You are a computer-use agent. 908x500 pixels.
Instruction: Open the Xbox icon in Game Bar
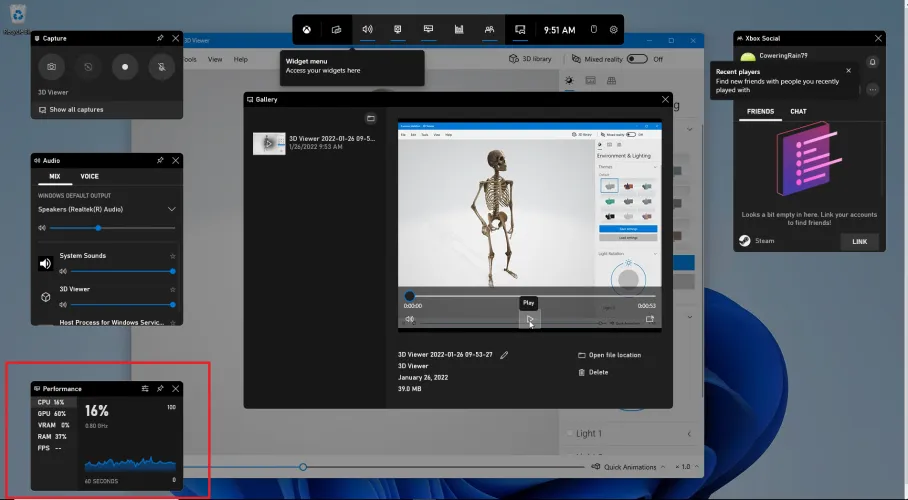[x=308, y=30]
